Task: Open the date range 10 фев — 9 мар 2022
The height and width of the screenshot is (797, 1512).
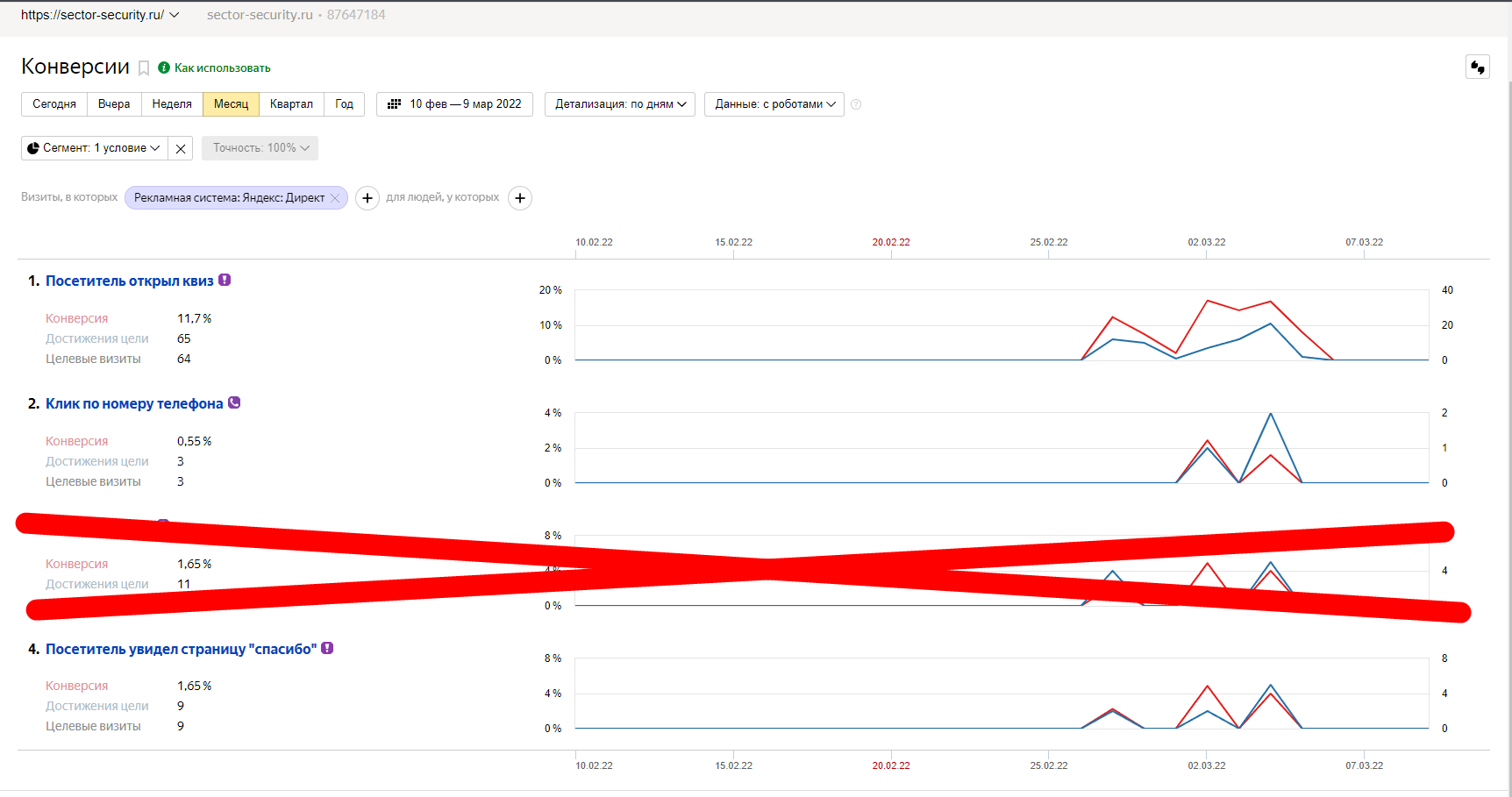Action: [x=454, y=104]
